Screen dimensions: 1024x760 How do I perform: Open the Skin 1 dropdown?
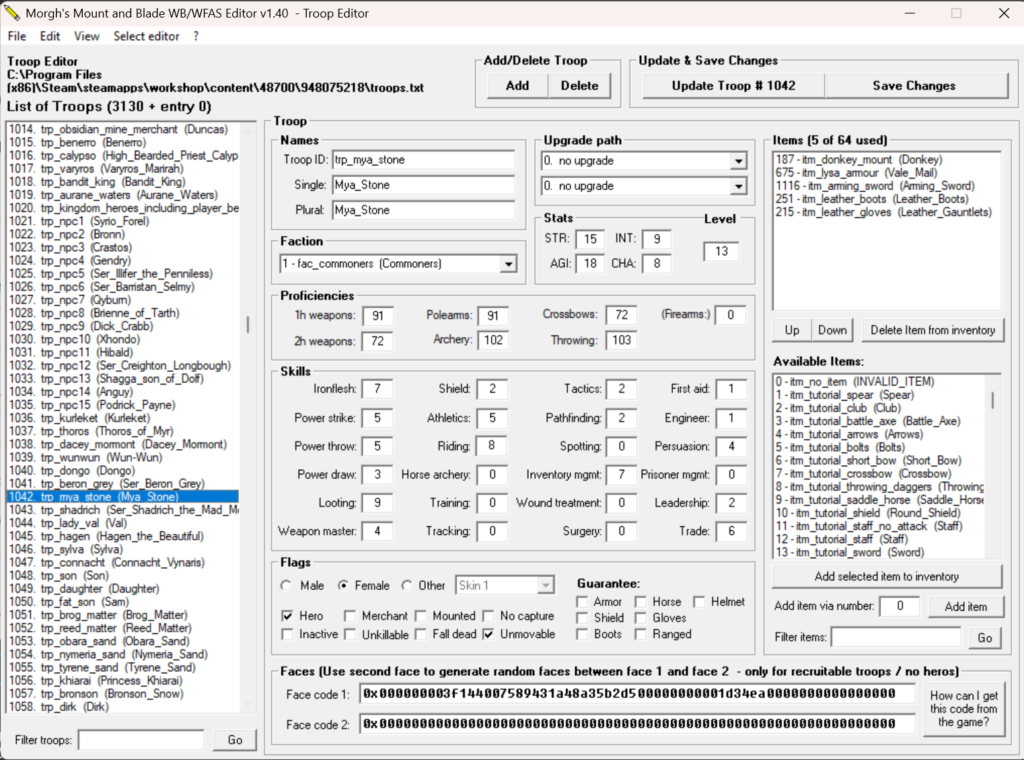(546, 586)
